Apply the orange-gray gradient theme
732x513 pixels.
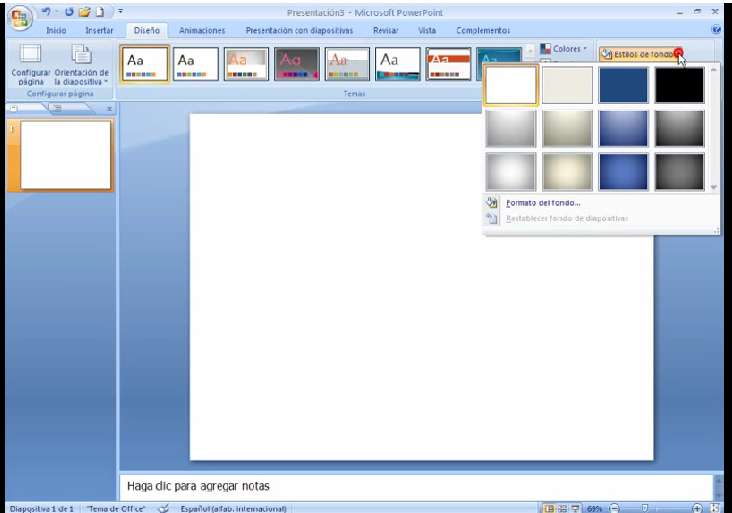pyautogui.click(x=246, y=64)
